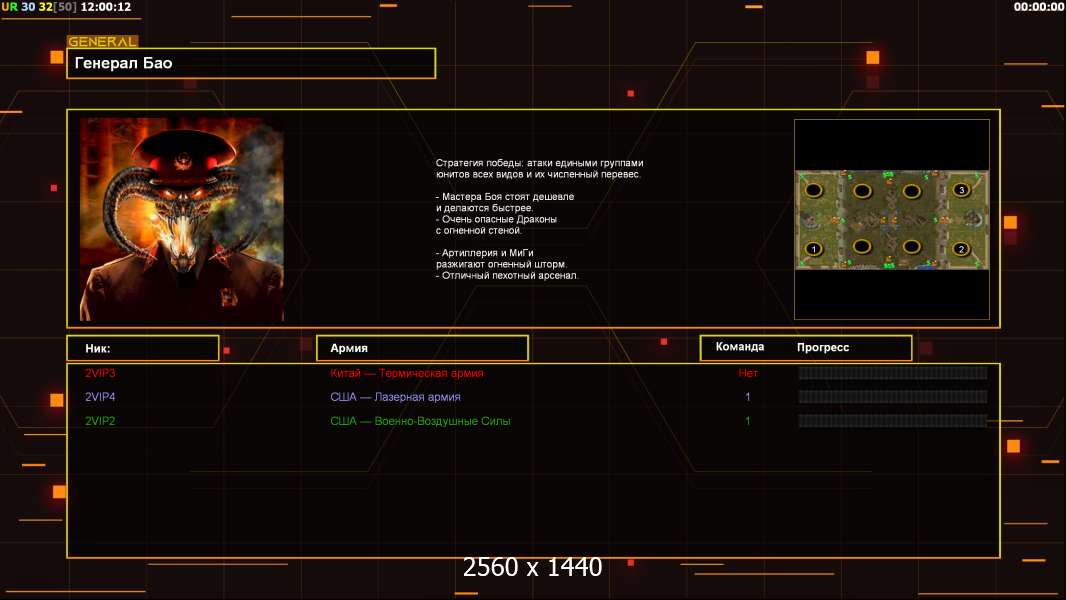Click 'Китай — Термическая армия' army entry
Image resolution: width=1066 pixels, height=600 pixels.
[x=407, y=373]
